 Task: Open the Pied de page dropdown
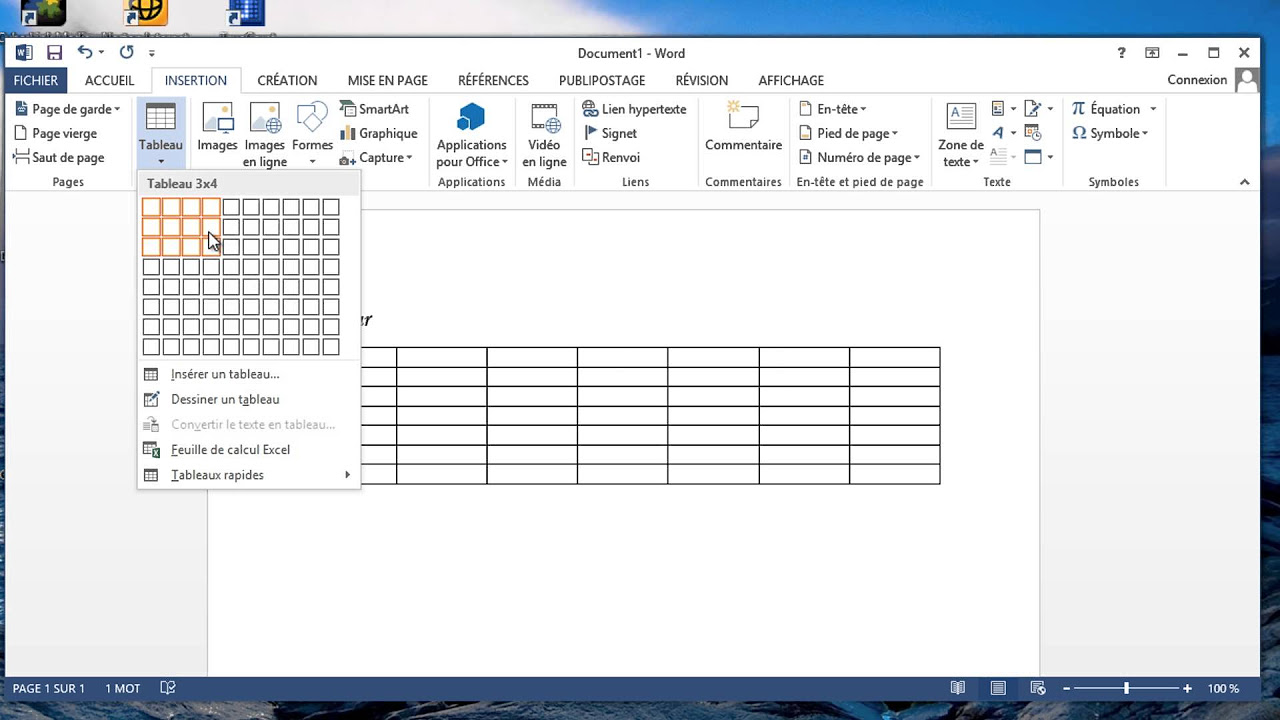click(x=848, y=133)
